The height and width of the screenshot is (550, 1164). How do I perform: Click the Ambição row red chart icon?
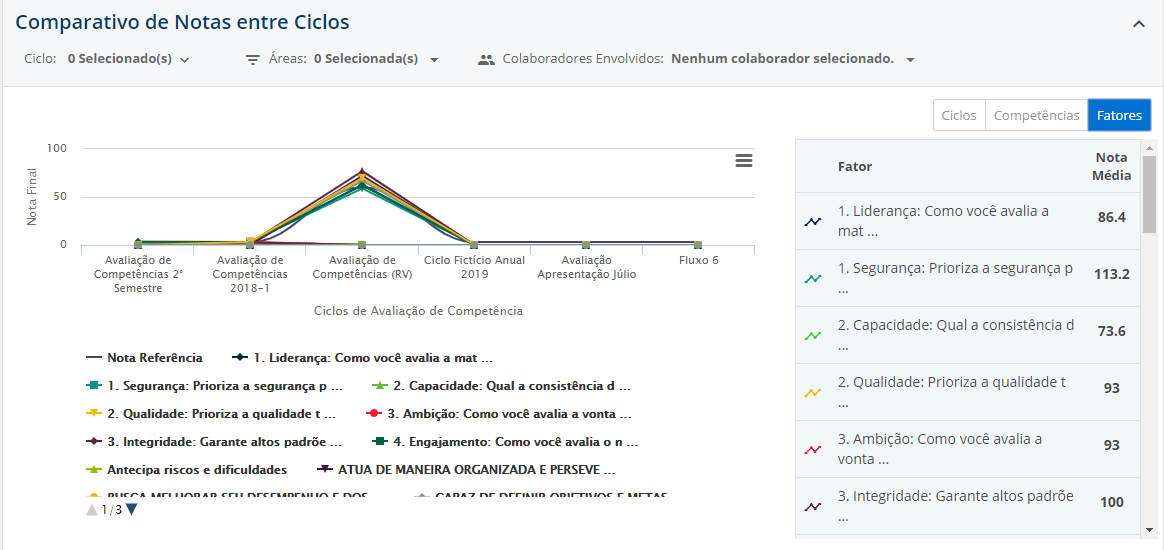click(x=813, y=449)
